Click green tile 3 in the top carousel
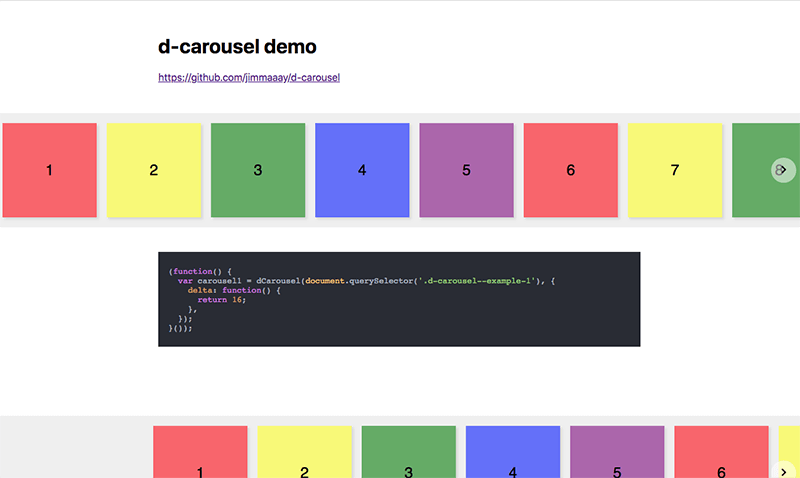 (258, 170)
